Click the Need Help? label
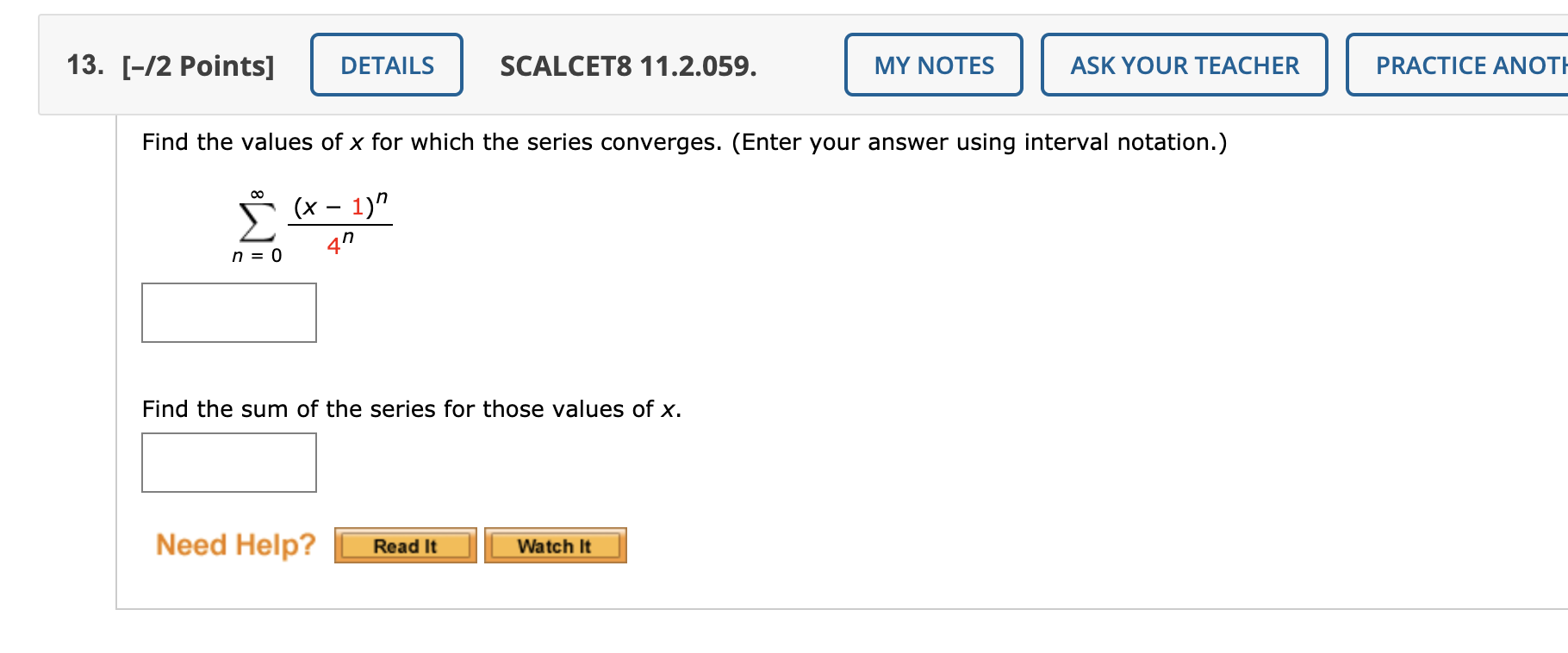 236,544
